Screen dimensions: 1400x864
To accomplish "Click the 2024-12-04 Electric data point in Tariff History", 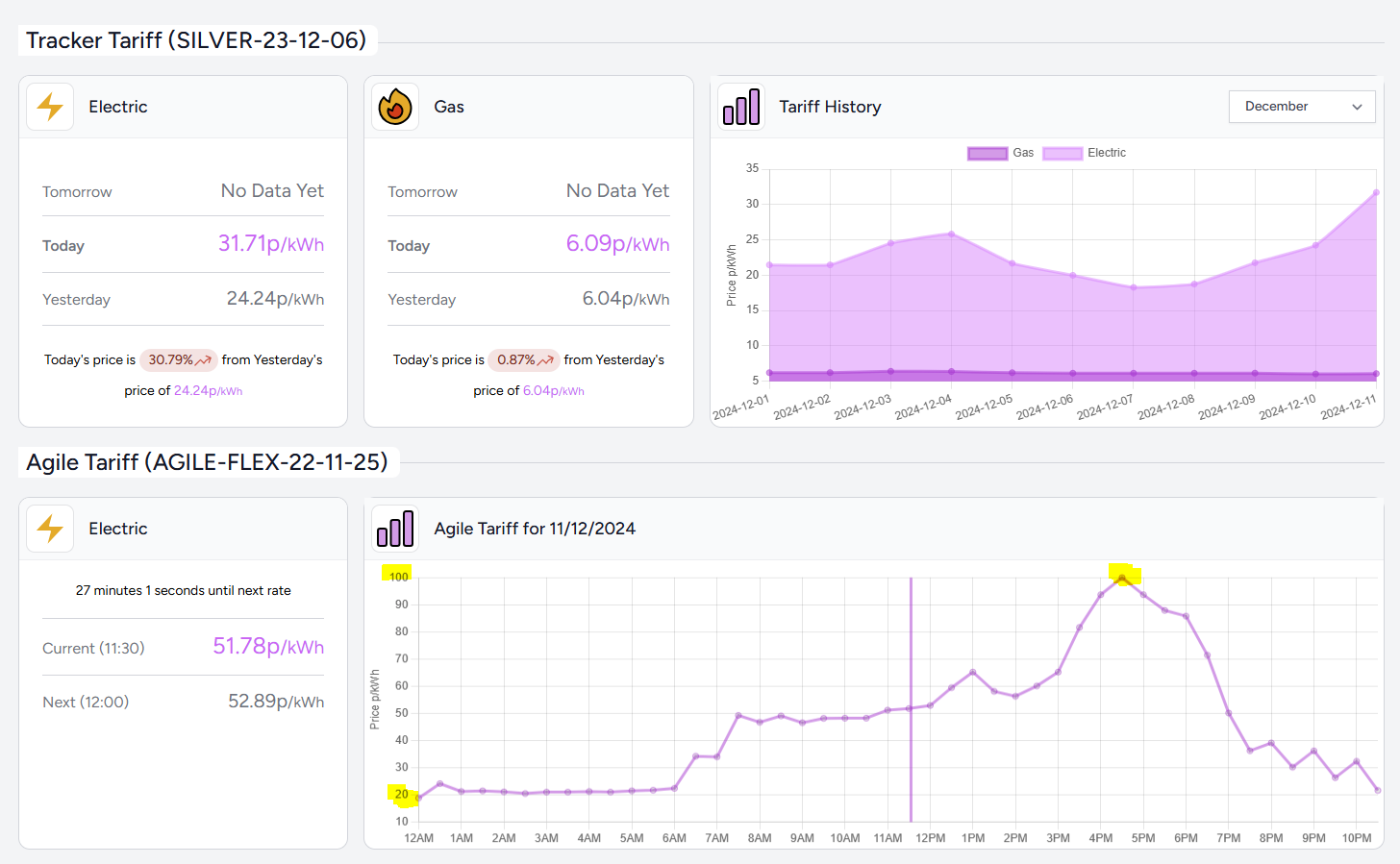I will click(951, 234).
